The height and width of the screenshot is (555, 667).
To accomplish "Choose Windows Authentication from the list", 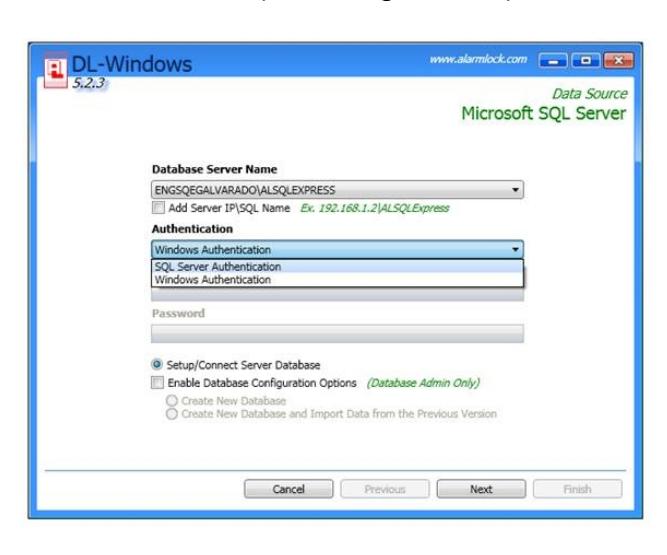I will 337,279.
